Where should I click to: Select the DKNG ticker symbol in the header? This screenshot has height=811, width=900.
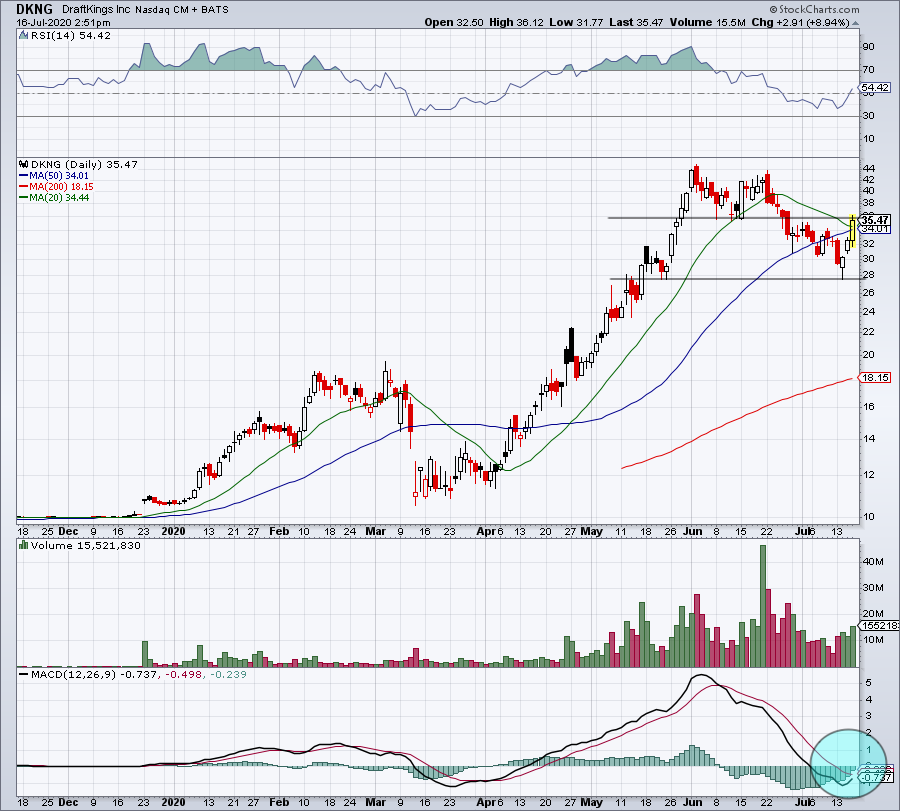click(x=34, y=9)
